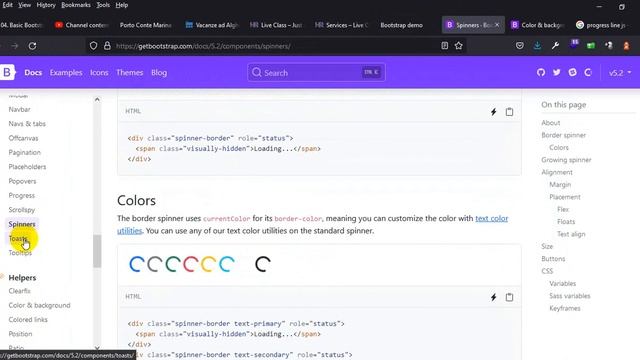Open Spinners in the sidebar

[x=22, y=224]
